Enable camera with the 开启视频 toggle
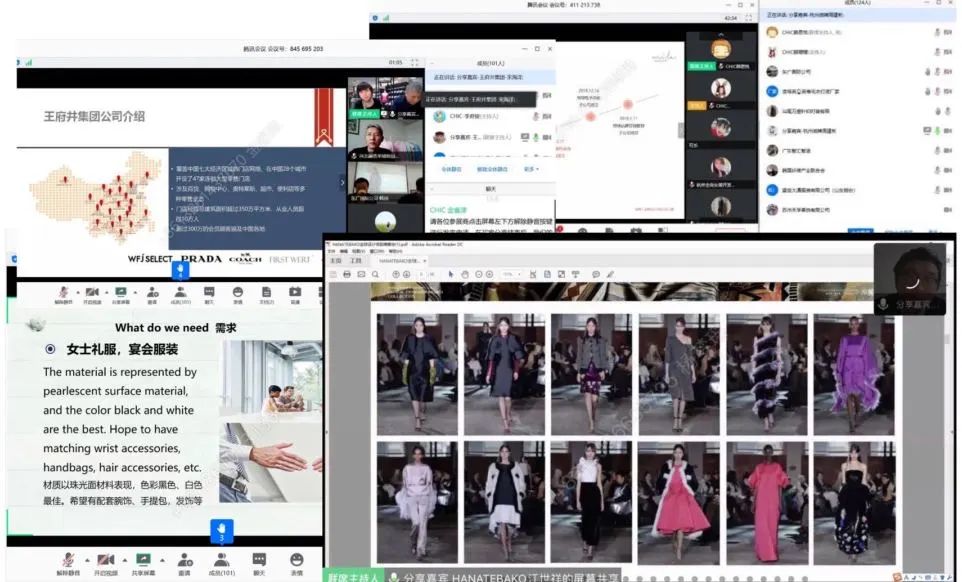The width and height of the screenshot is (962, 582). click(x=108, y=559)
